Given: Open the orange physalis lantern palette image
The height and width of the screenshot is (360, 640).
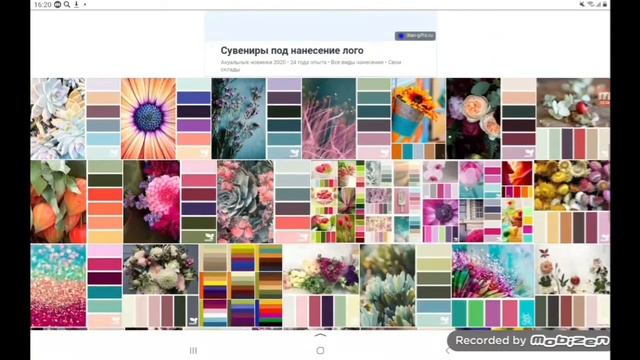Looking at the screenshot, I should point(77,202).
